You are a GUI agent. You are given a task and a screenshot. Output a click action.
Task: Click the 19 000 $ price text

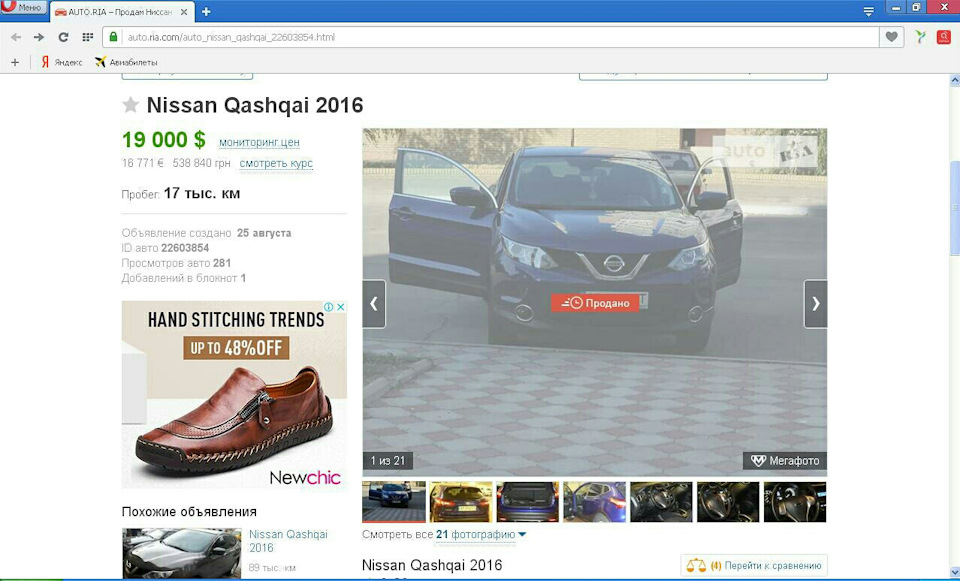pyautogui.click(x=163, y=140)
